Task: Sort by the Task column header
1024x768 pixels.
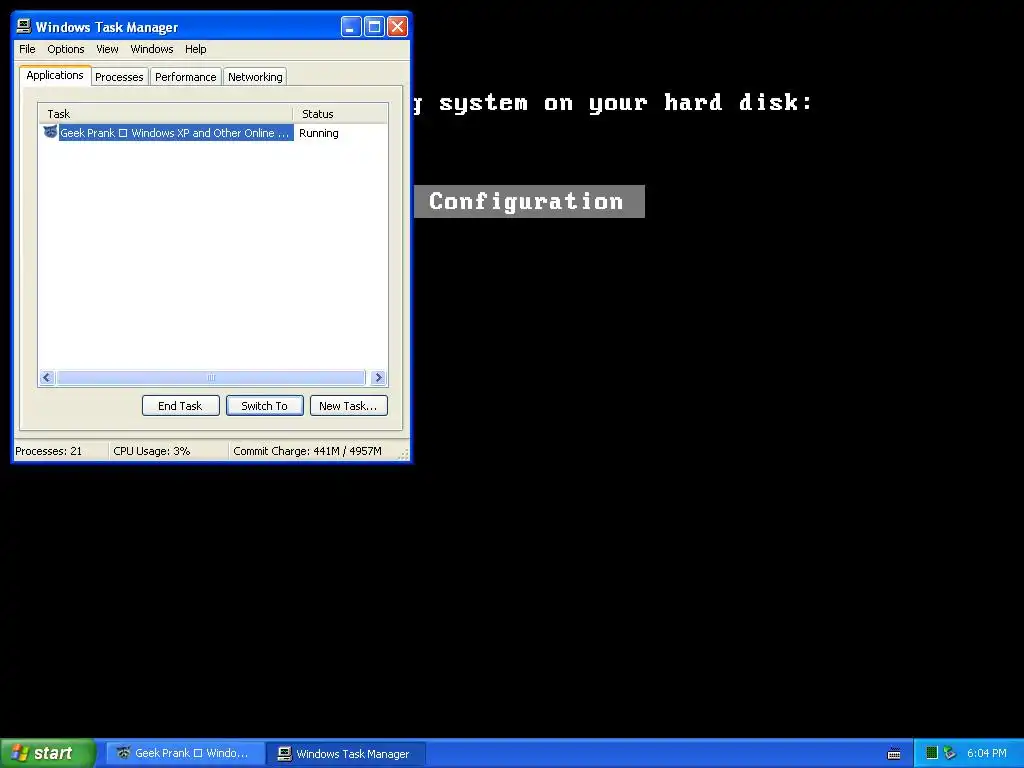Action: [166, 114]
